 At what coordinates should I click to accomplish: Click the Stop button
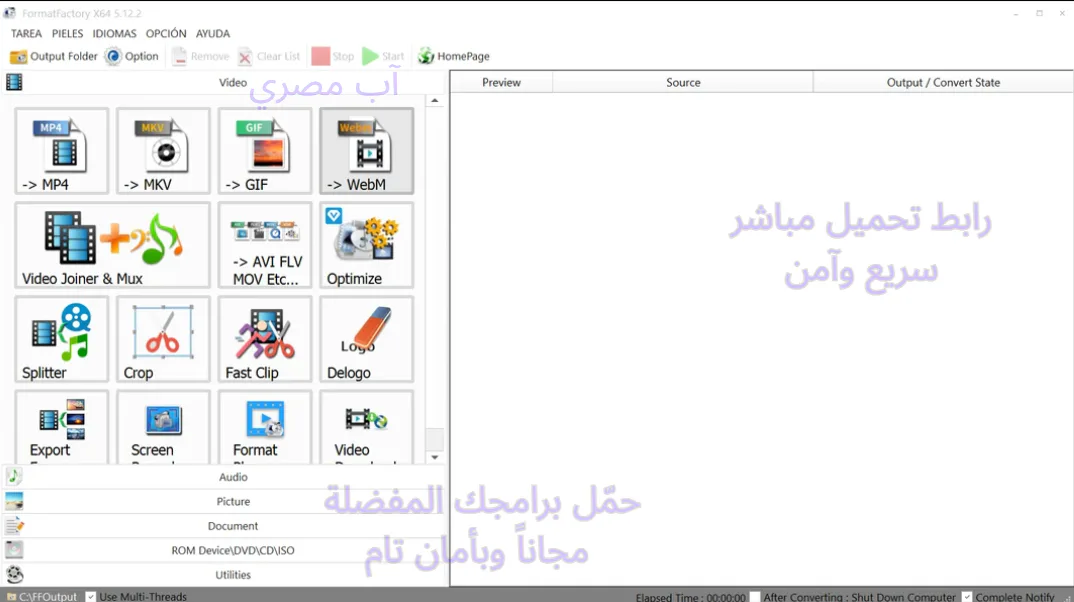click(x=333, y=56)
